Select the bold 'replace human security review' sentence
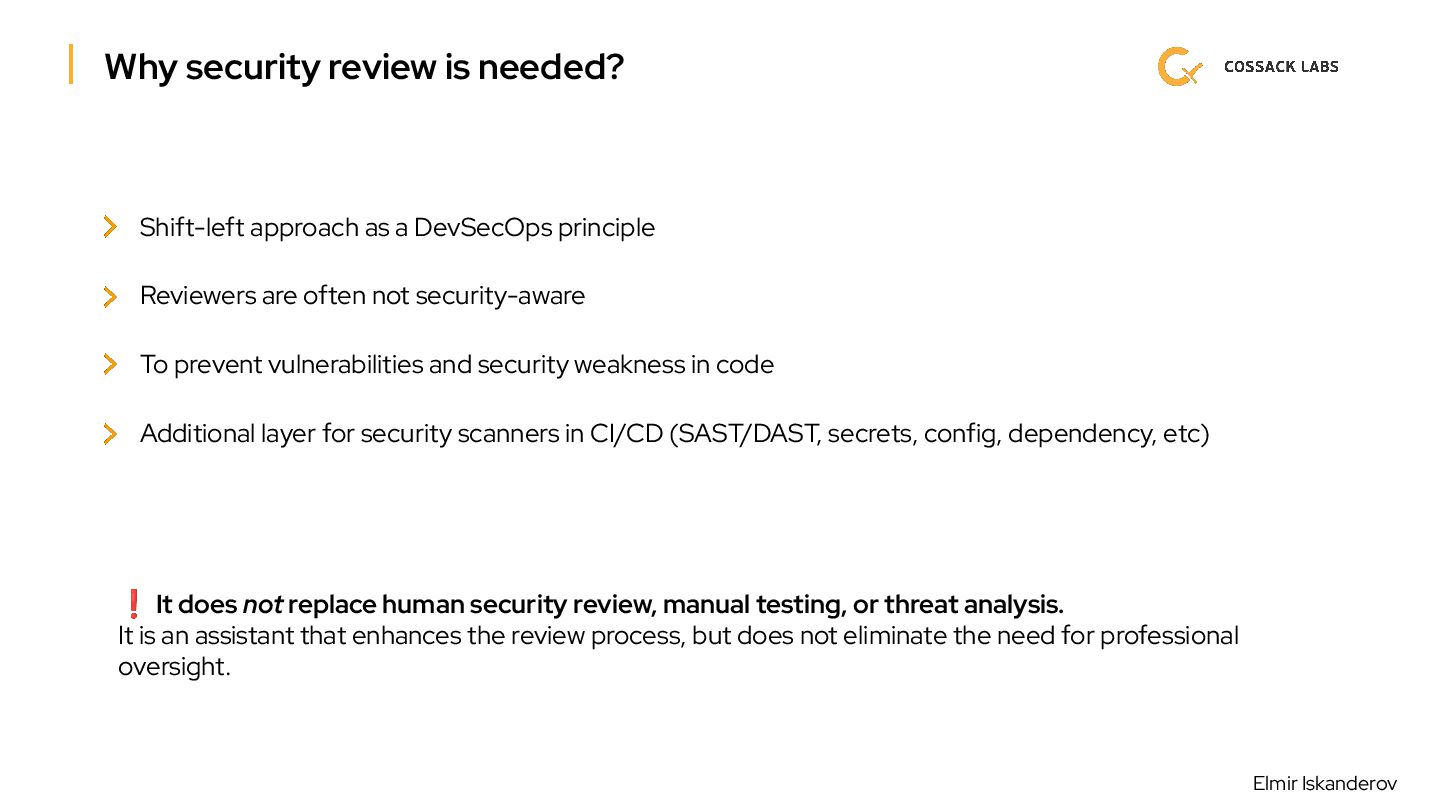This screenshot has height=810, width=1440. tap(675, 605)
